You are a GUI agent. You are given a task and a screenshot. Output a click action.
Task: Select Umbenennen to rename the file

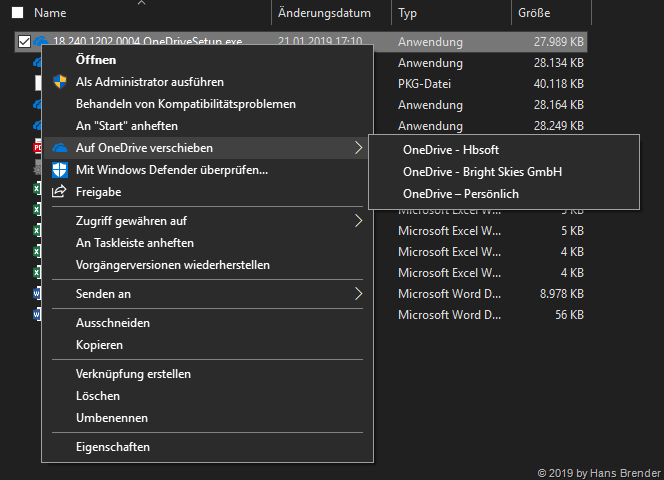[112, 418]
